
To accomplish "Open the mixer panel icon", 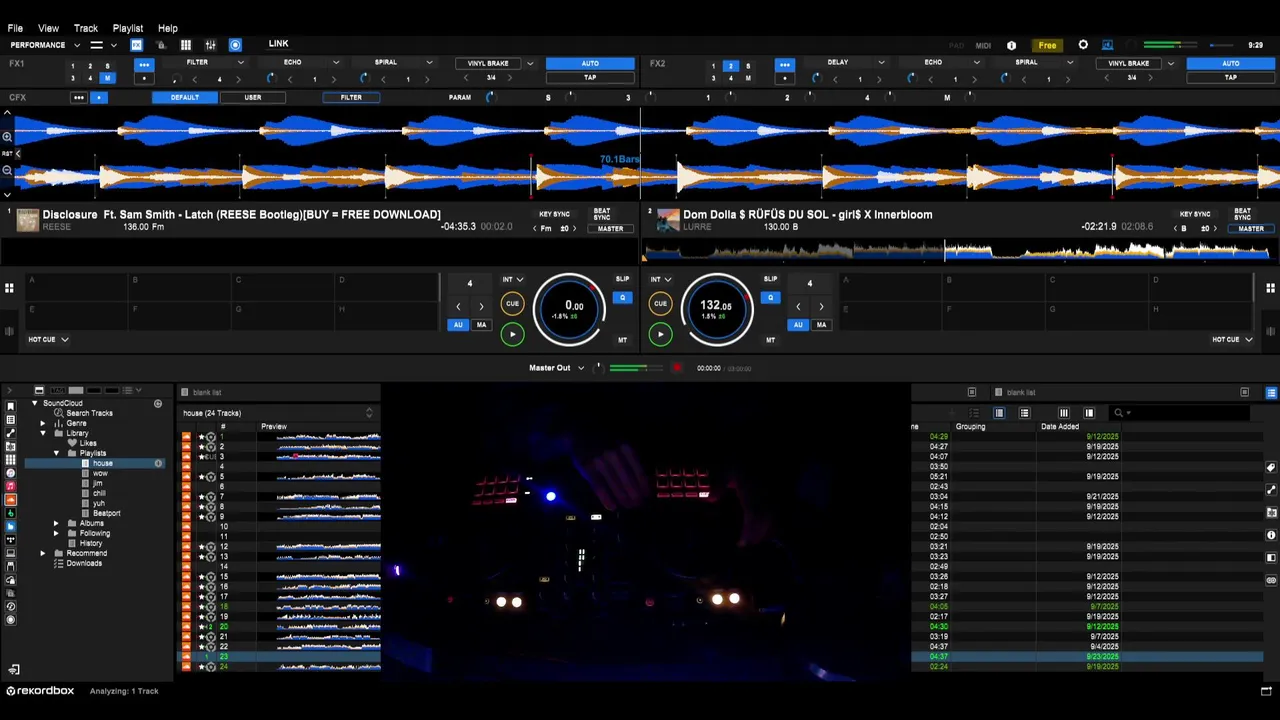I will (210, 45).
